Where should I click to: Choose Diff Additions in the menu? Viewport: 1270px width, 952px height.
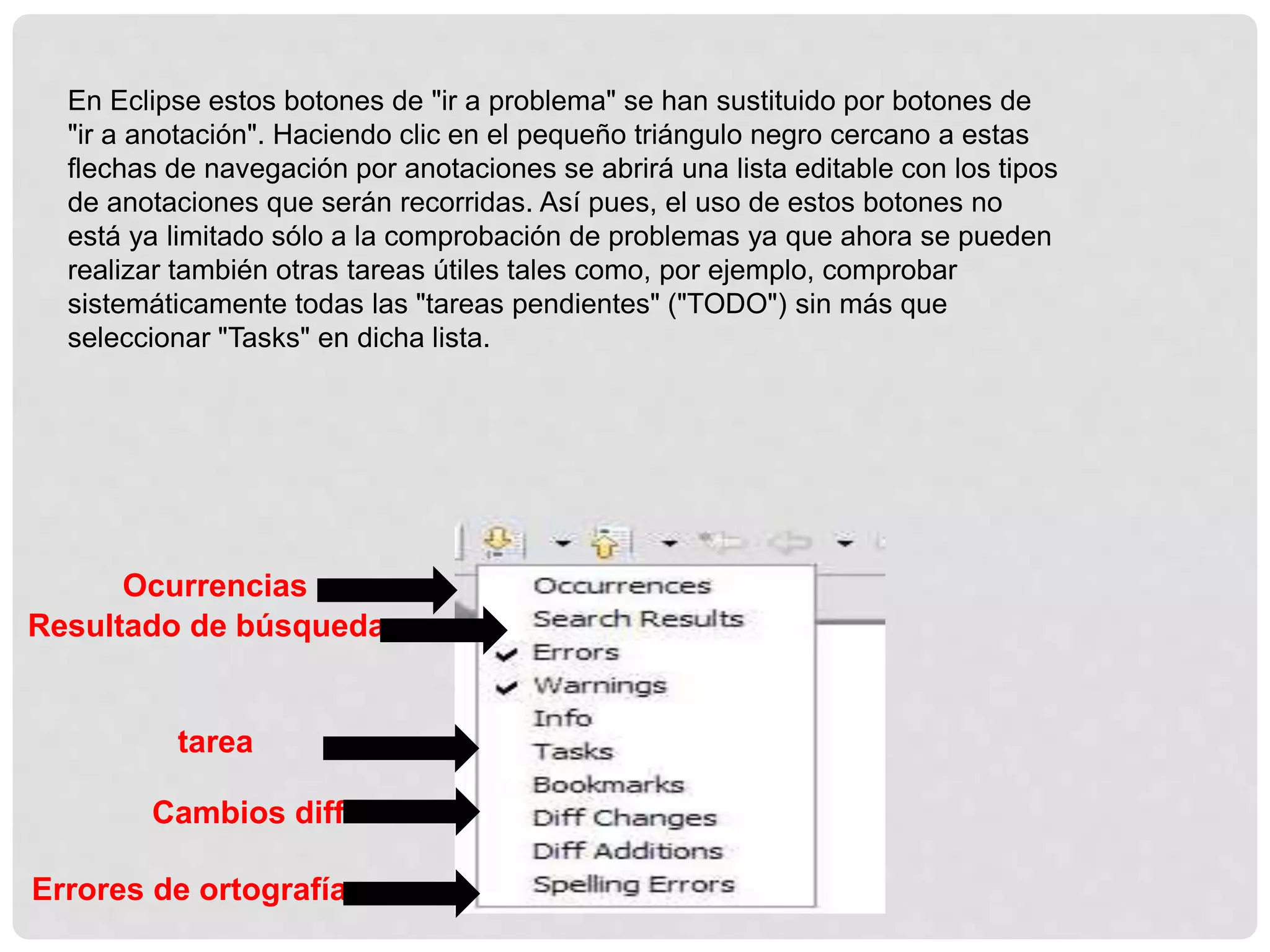pos(645,851)
